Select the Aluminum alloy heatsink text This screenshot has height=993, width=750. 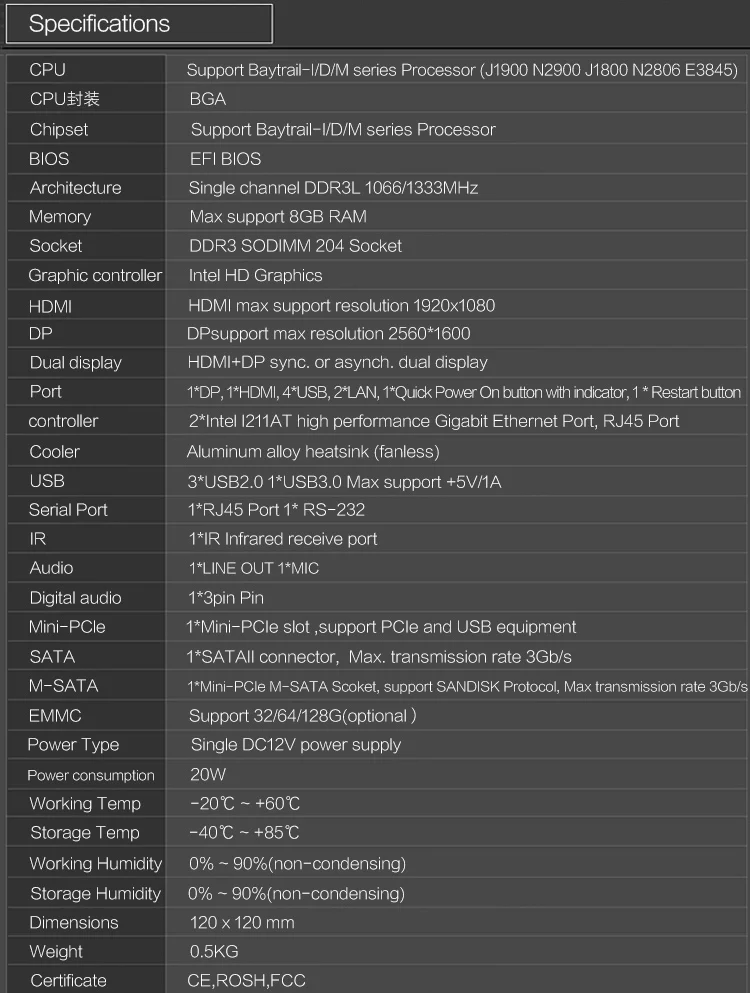click(313, 452)
